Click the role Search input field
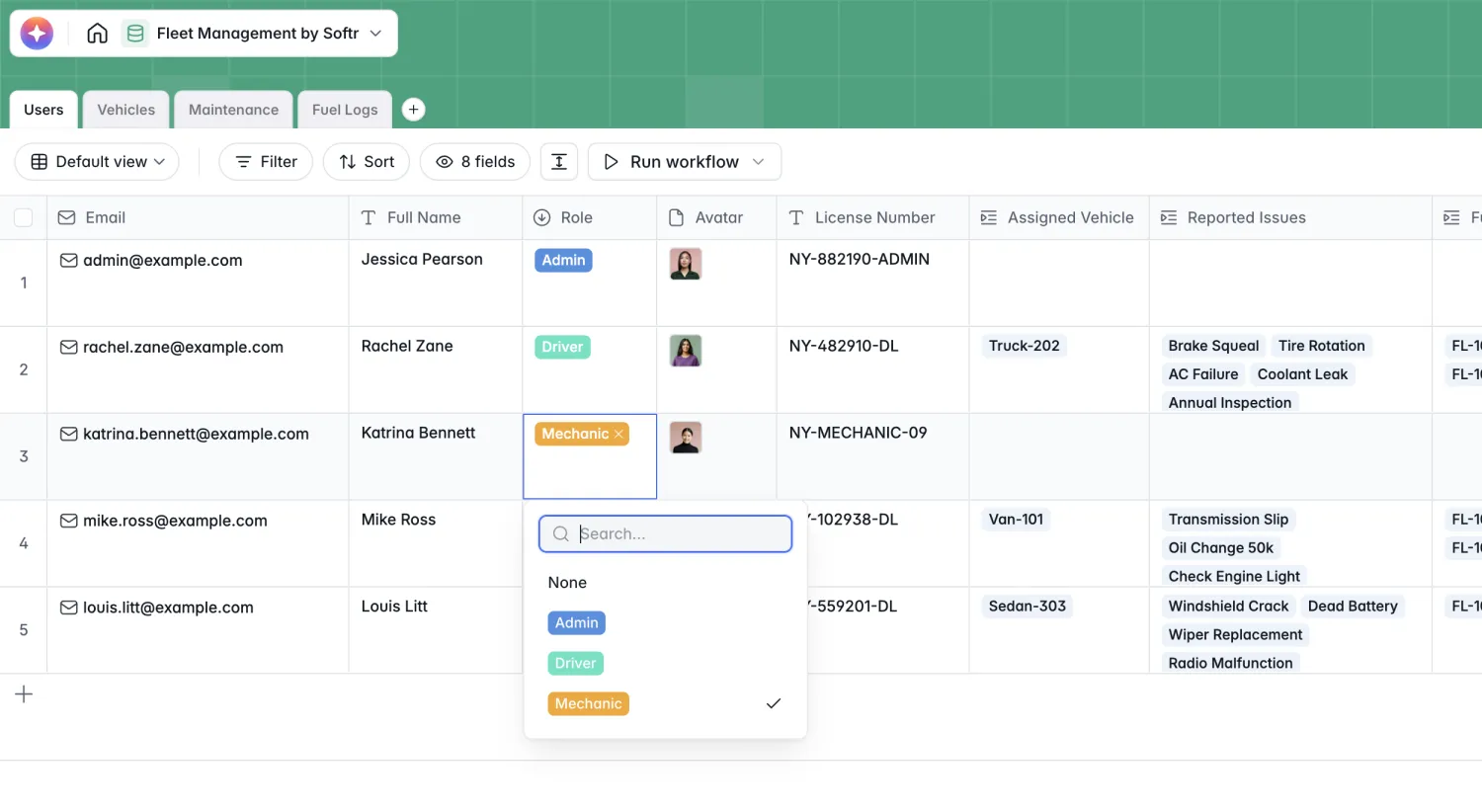Image resolution: width=1482 pixels, height=812 pixels. tap(665, 533)
